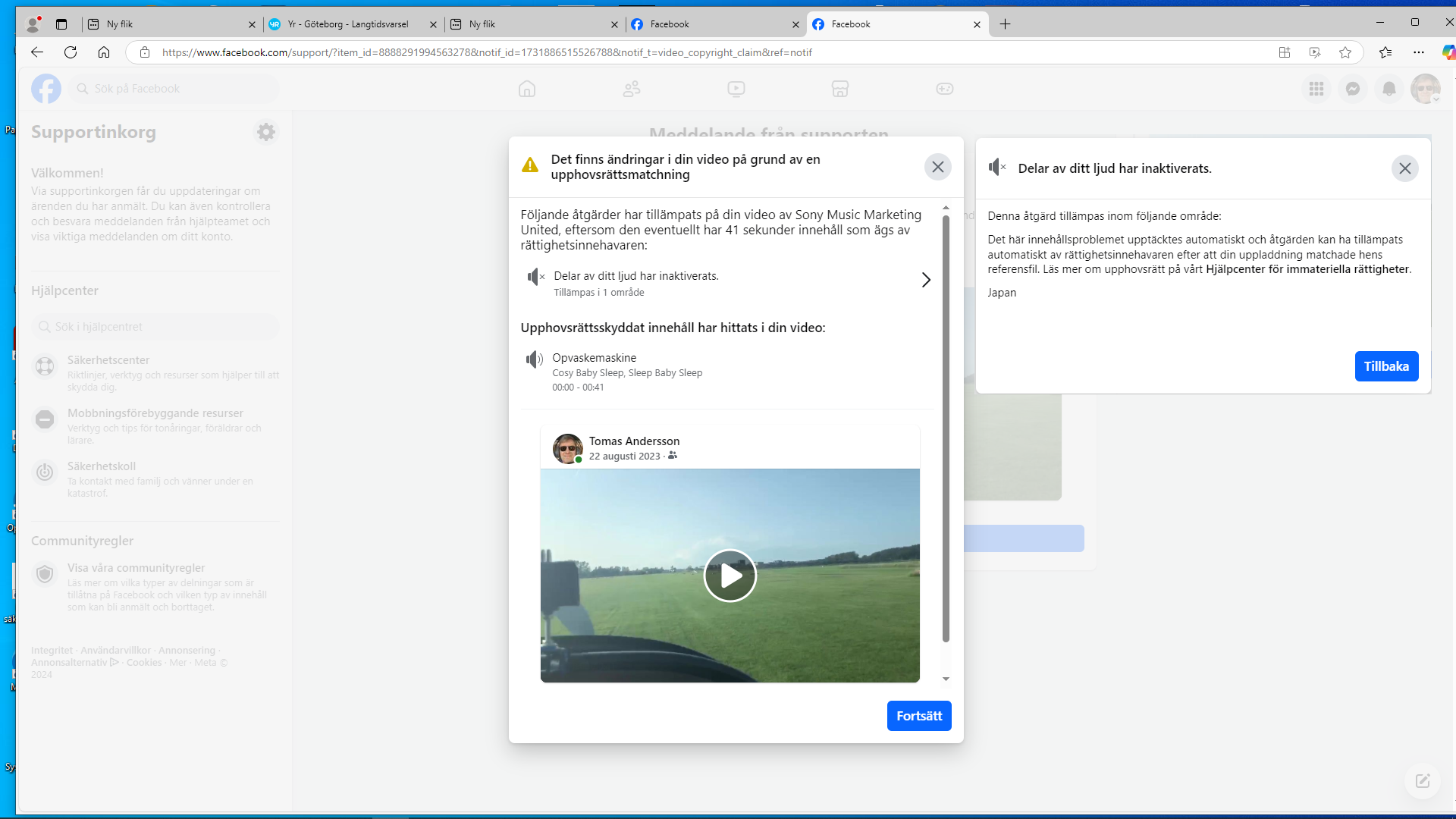Click the Användarvillkor footer link
1456x819 pixels.
point(115,651)
